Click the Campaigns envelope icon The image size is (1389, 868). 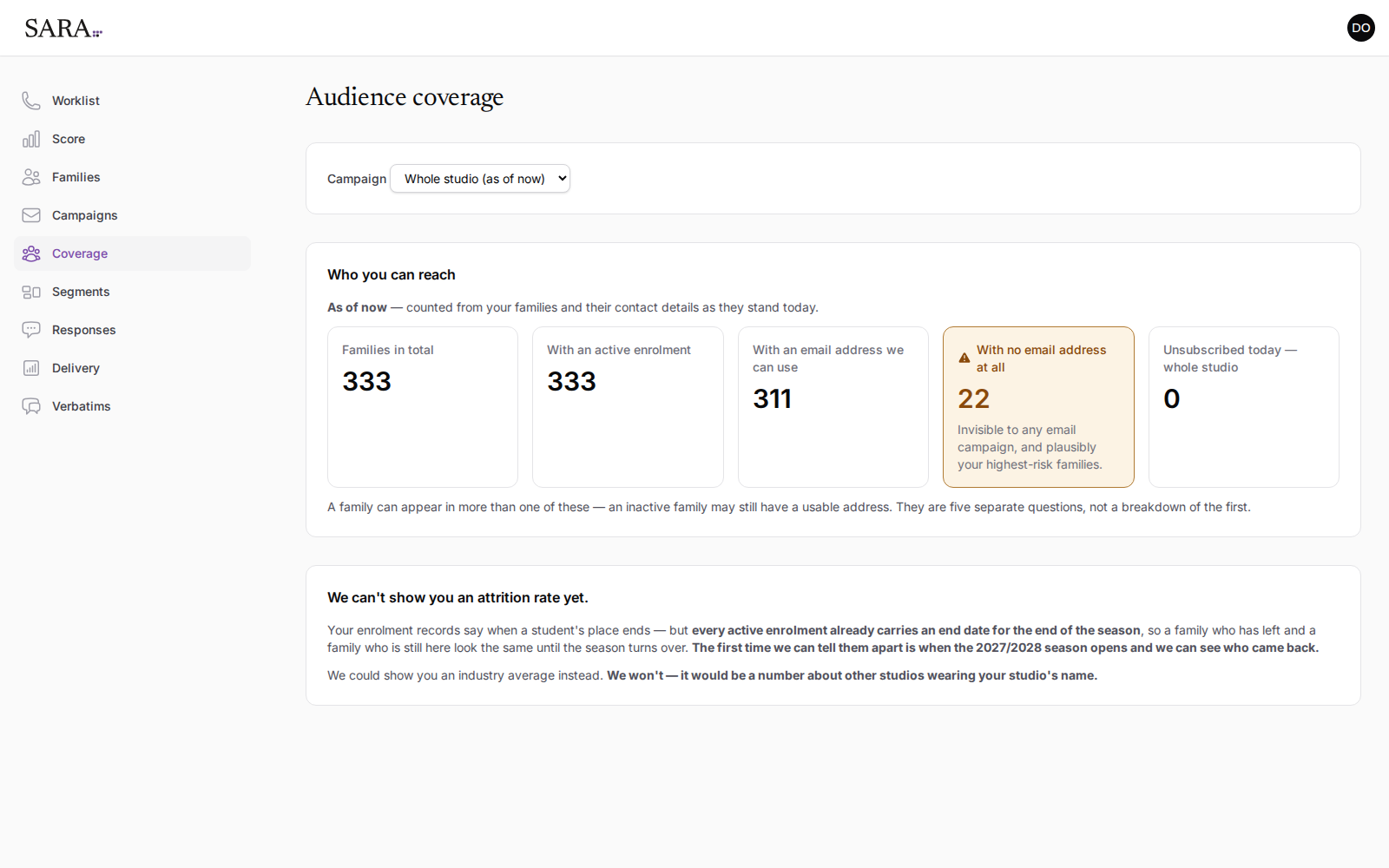point(31,215)
